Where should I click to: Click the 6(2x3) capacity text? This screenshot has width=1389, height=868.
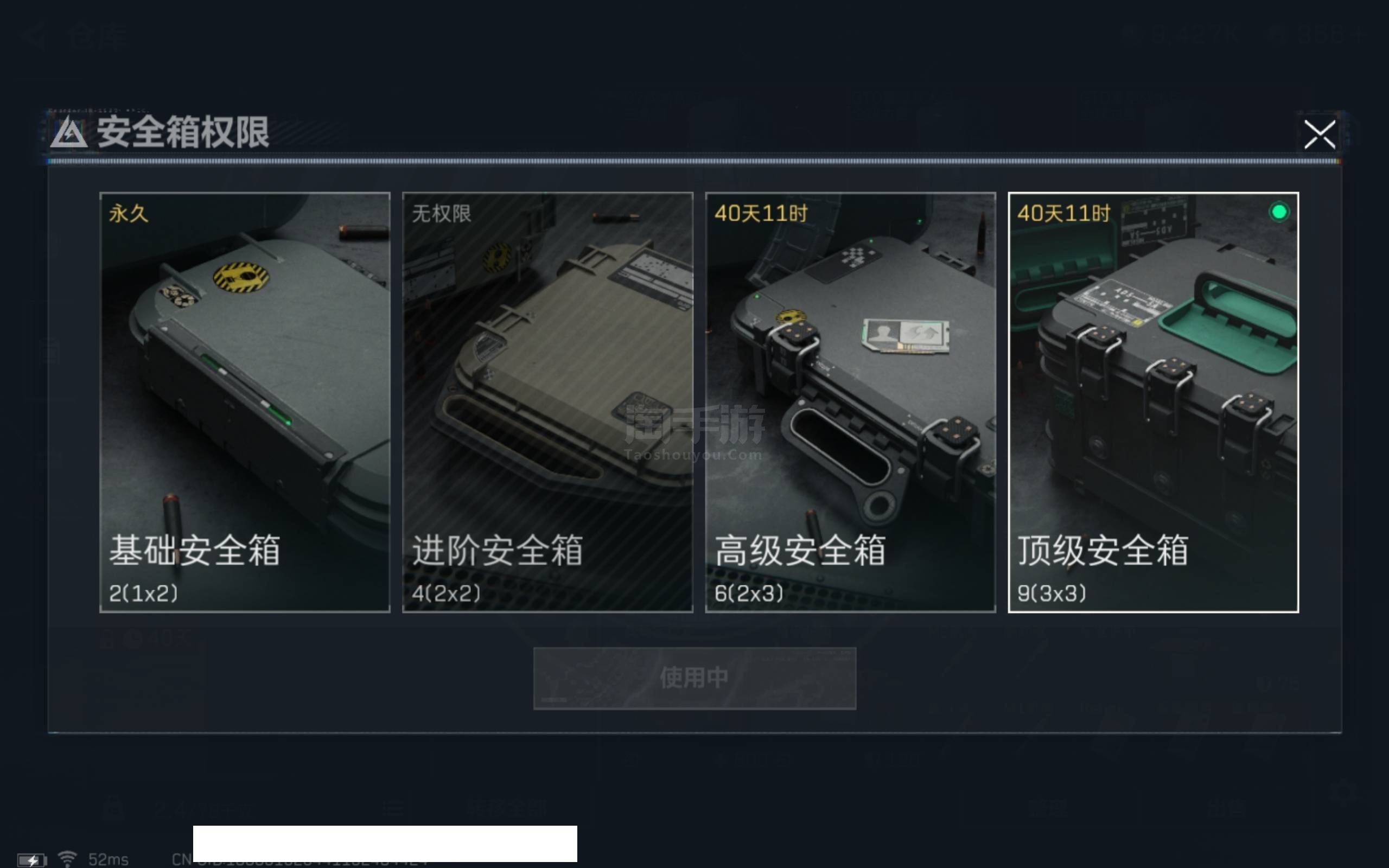point(749,593)
